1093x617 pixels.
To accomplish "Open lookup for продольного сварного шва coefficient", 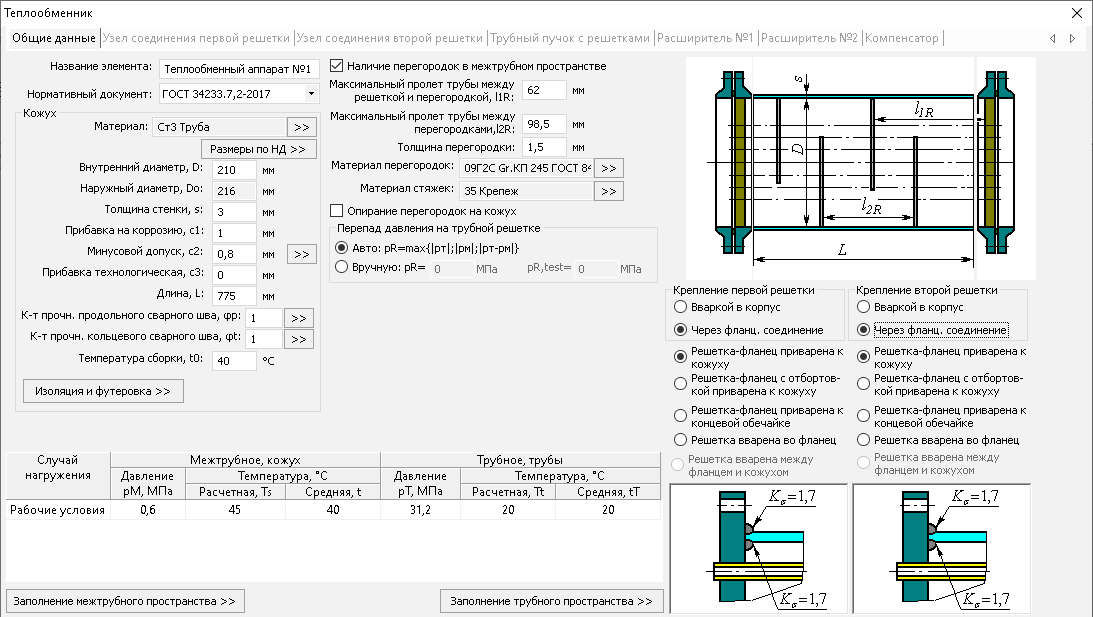I will (299, 318).
